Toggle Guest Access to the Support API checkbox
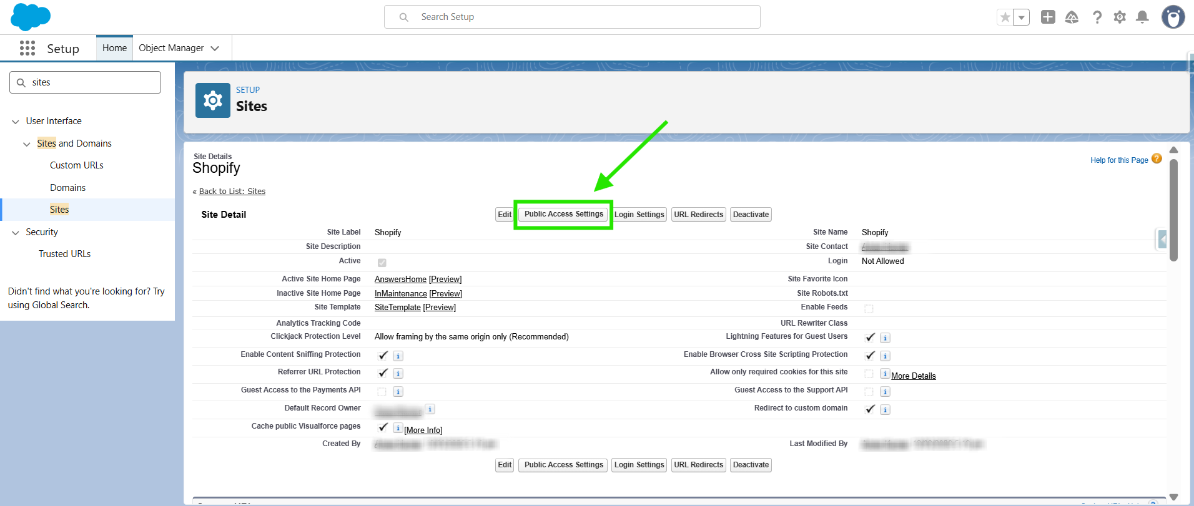 [869, 392]
